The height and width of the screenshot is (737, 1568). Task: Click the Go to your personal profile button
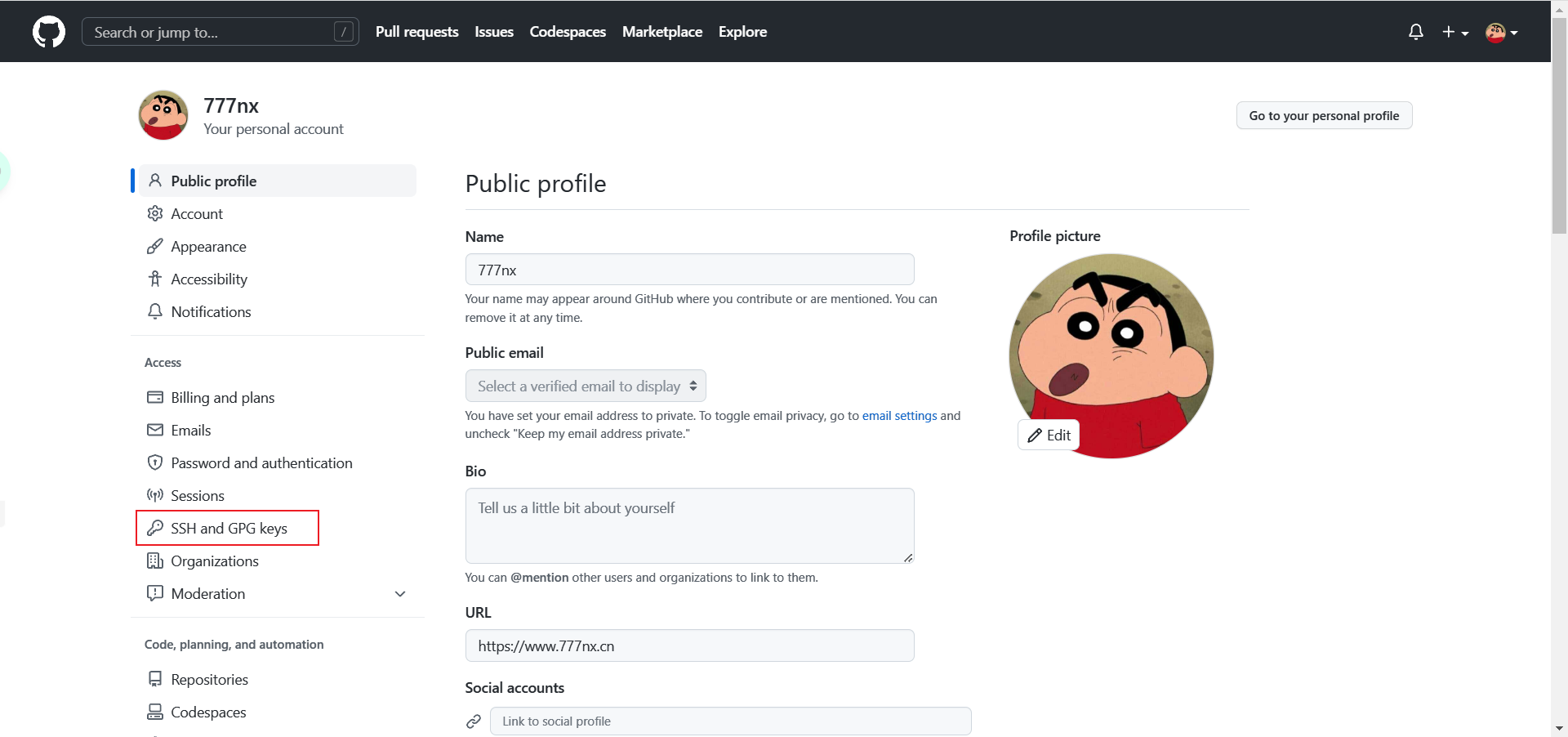pyautogui.click(x=1324, y=115)
